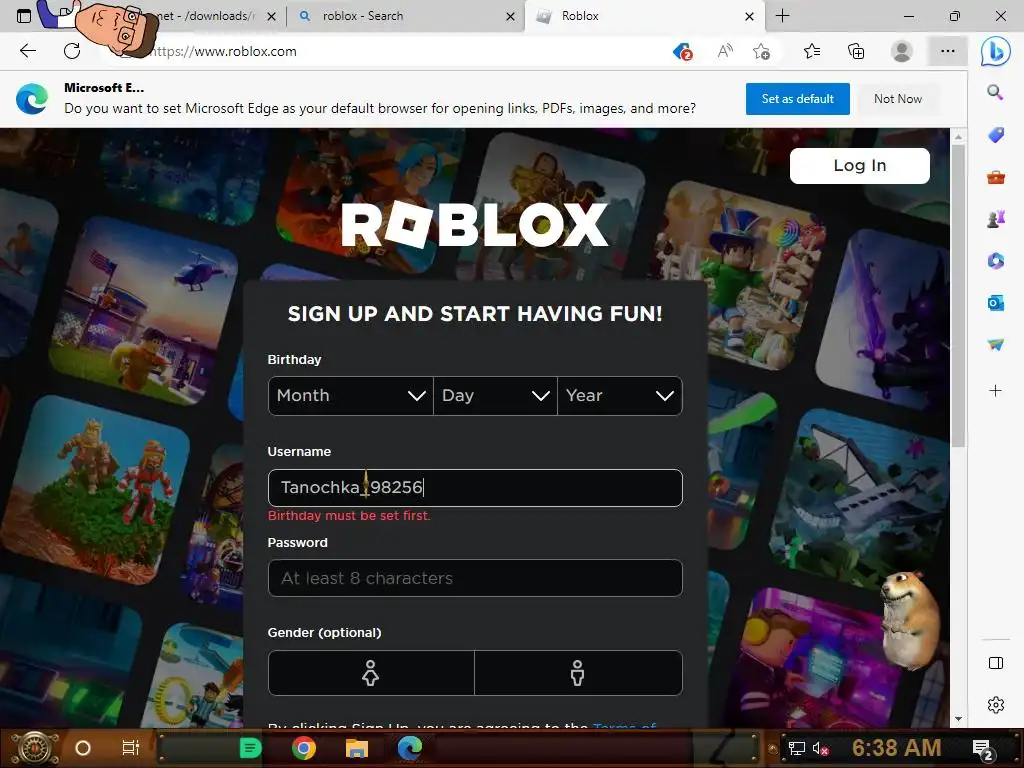Image resolution: width=1024 pixels, height=768 pixels.
Task: Focus the Username input field
Action: pyautogui.click(x=475, y=488)
